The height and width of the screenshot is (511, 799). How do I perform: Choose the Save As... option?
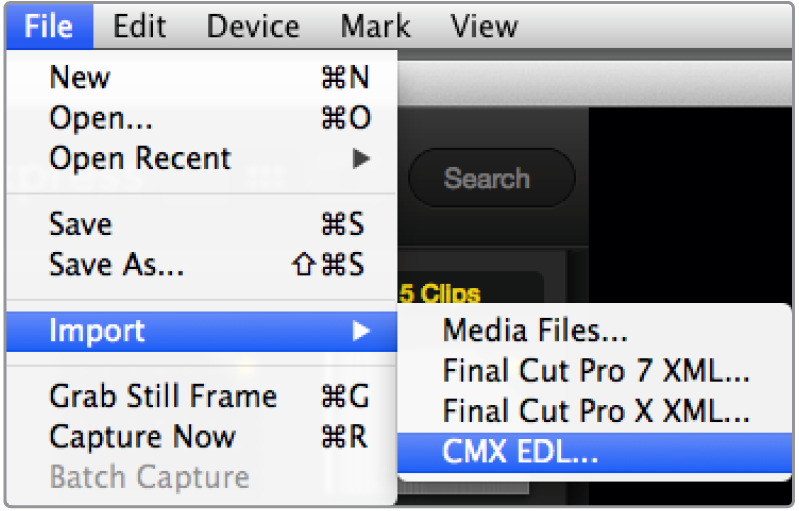(x=116, y=265)
